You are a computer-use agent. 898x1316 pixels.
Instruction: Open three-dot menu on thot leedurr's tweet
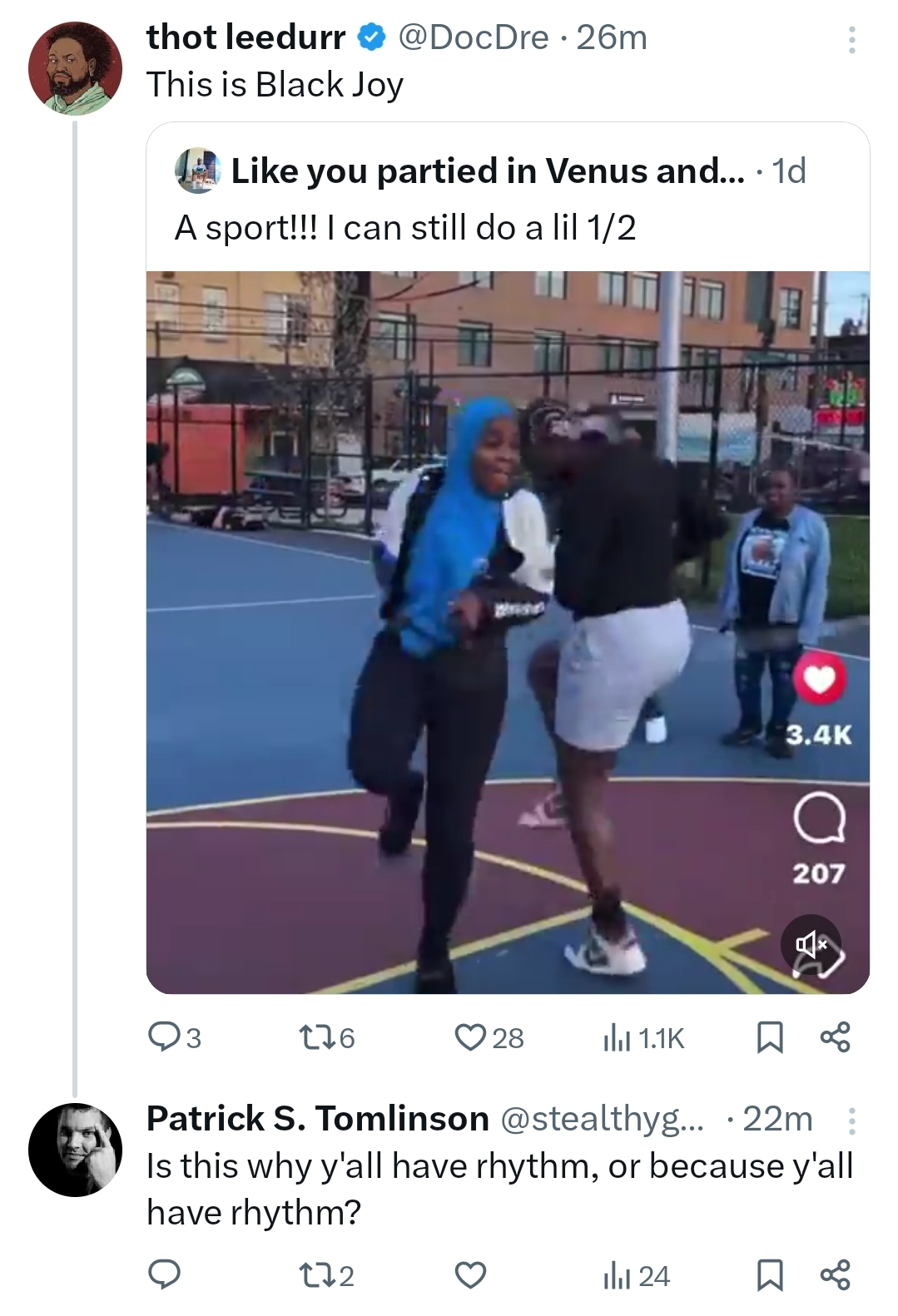click(851, 40)
